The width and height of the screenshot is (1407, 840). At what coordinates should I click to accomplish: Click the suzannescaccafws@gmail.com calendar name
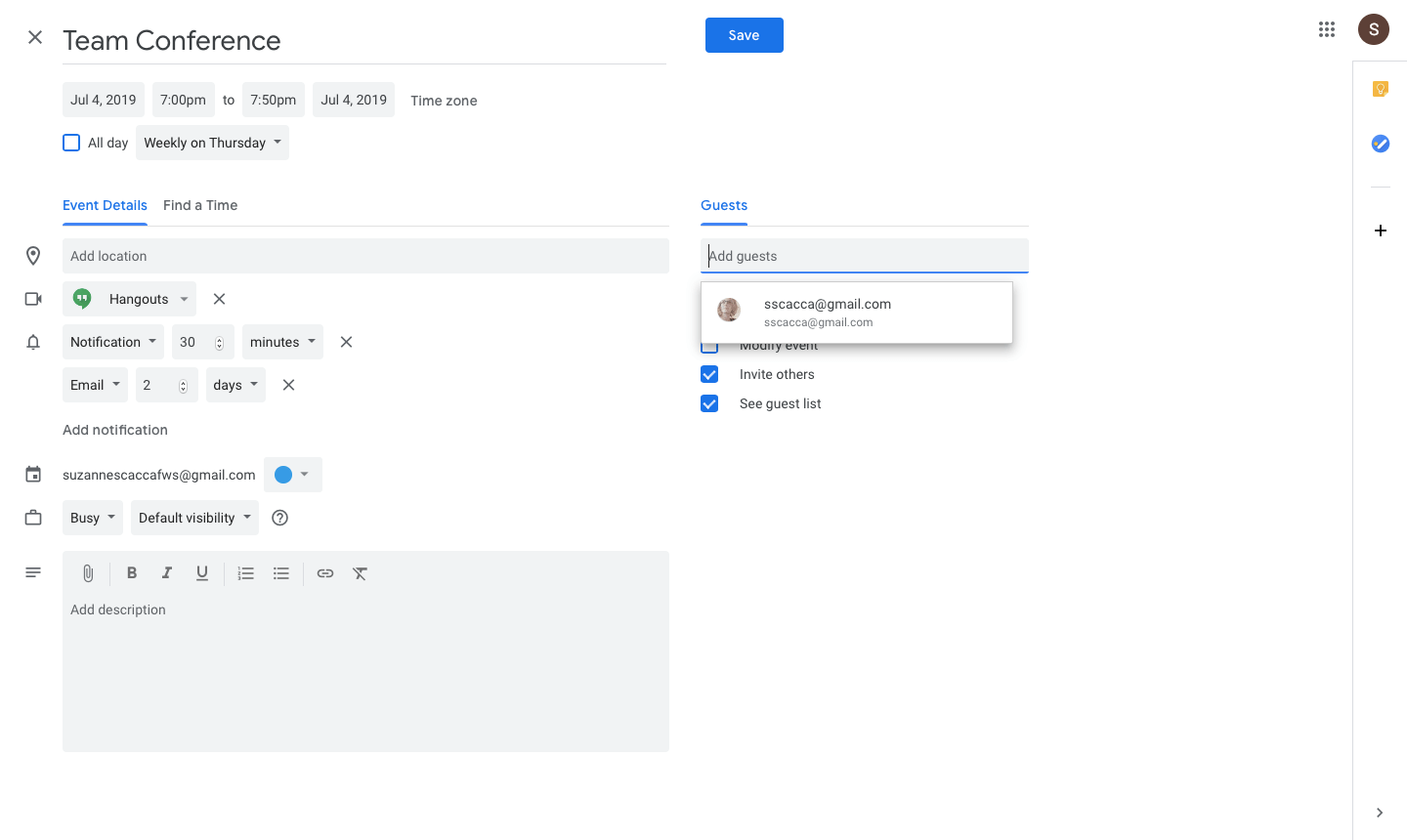pyautogui.click(x=159, y=475)
